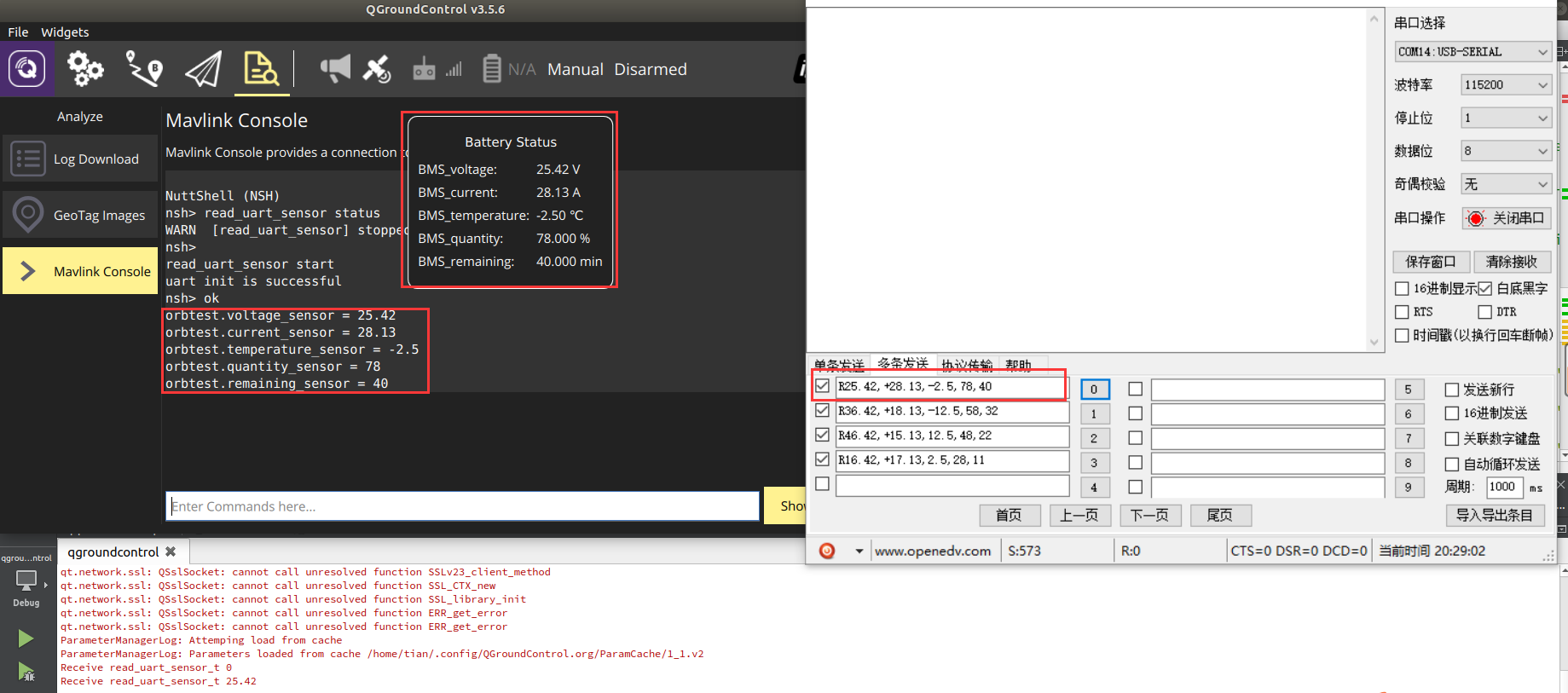Uncheck row R25.42,+28.13 checkbox

coord(822,386)
